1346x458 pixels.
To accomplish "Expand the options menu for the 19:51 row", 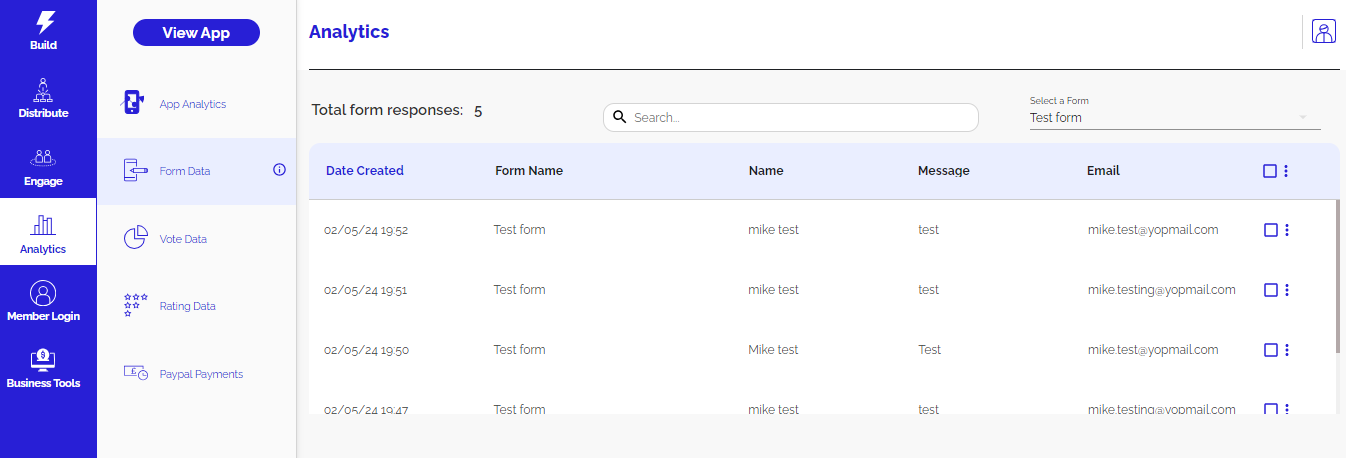I will point(1287,290).
